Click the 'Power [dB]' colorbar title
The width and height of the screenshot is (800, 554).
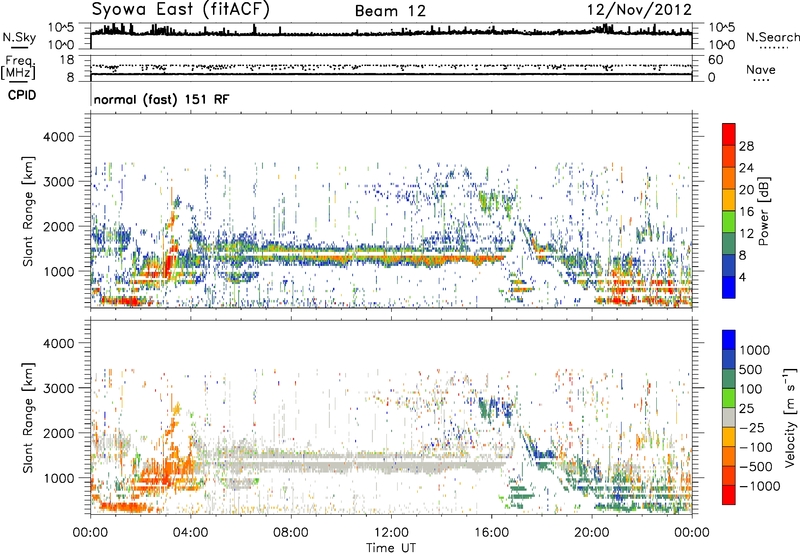click(763, 211)
